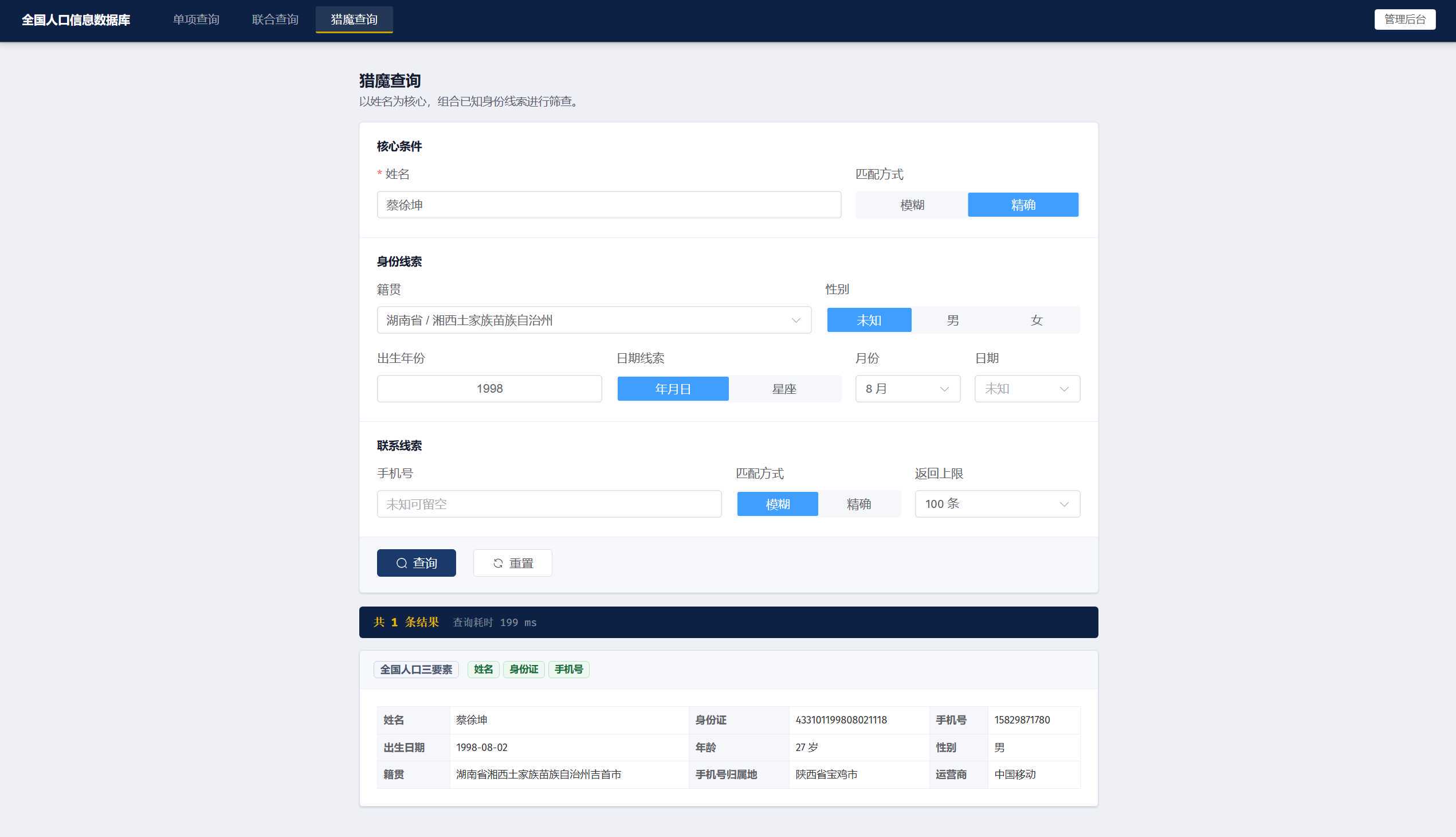Set gender to 男
This screenshot has height=837, width=1456.
953,320
